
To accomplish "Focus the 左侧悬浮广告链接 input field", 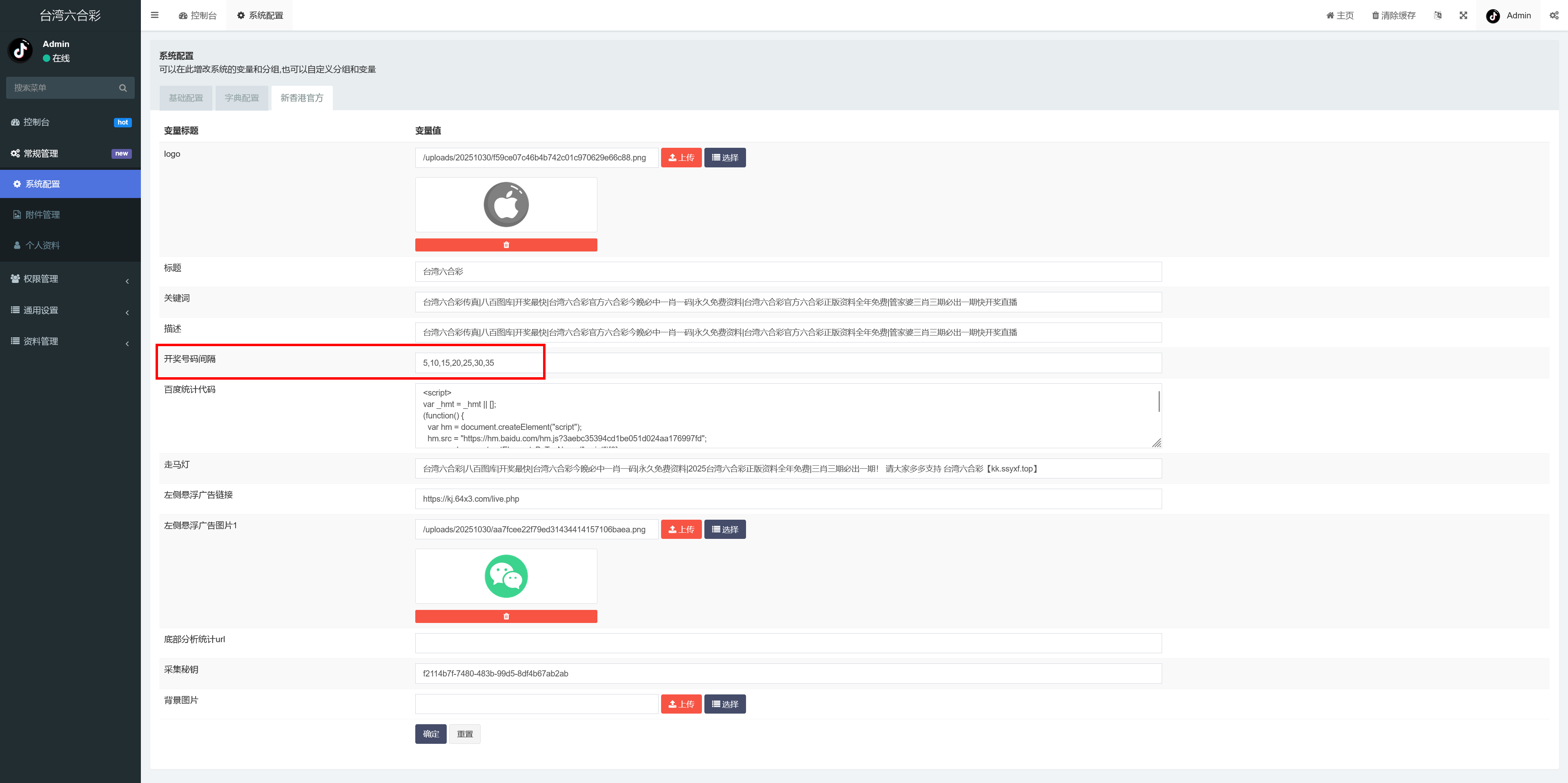I will click(788, 499).
